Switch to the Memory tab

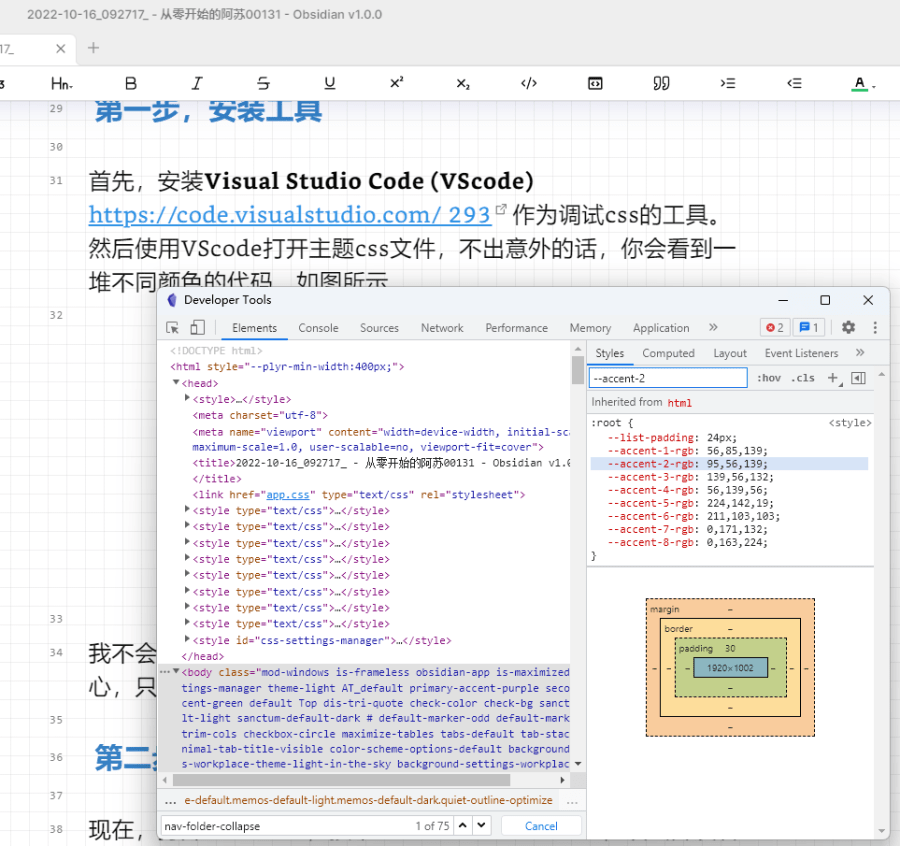click(x=590, y=328)
